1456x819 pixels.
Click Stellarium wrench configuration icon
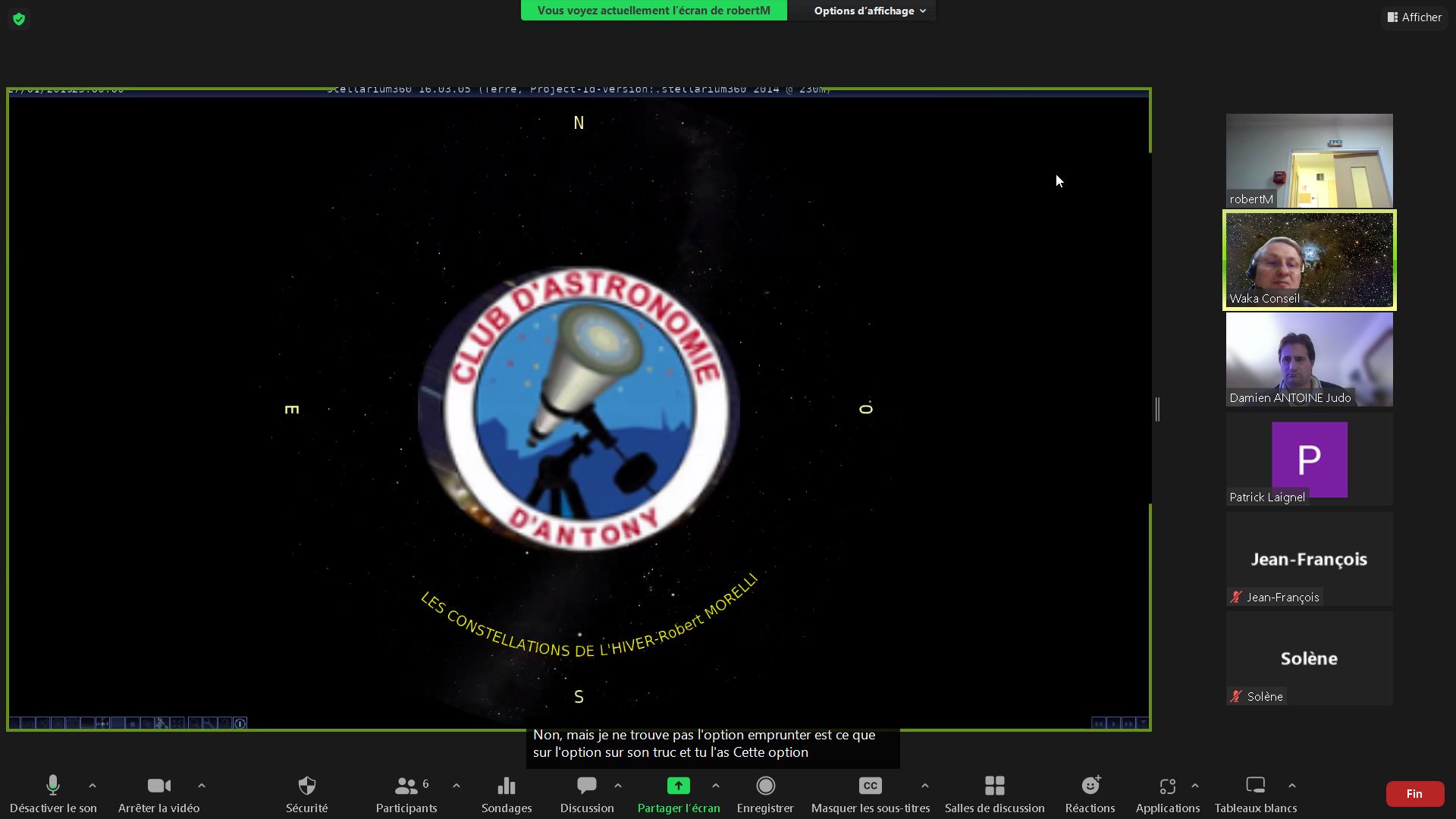pos(210,723)
